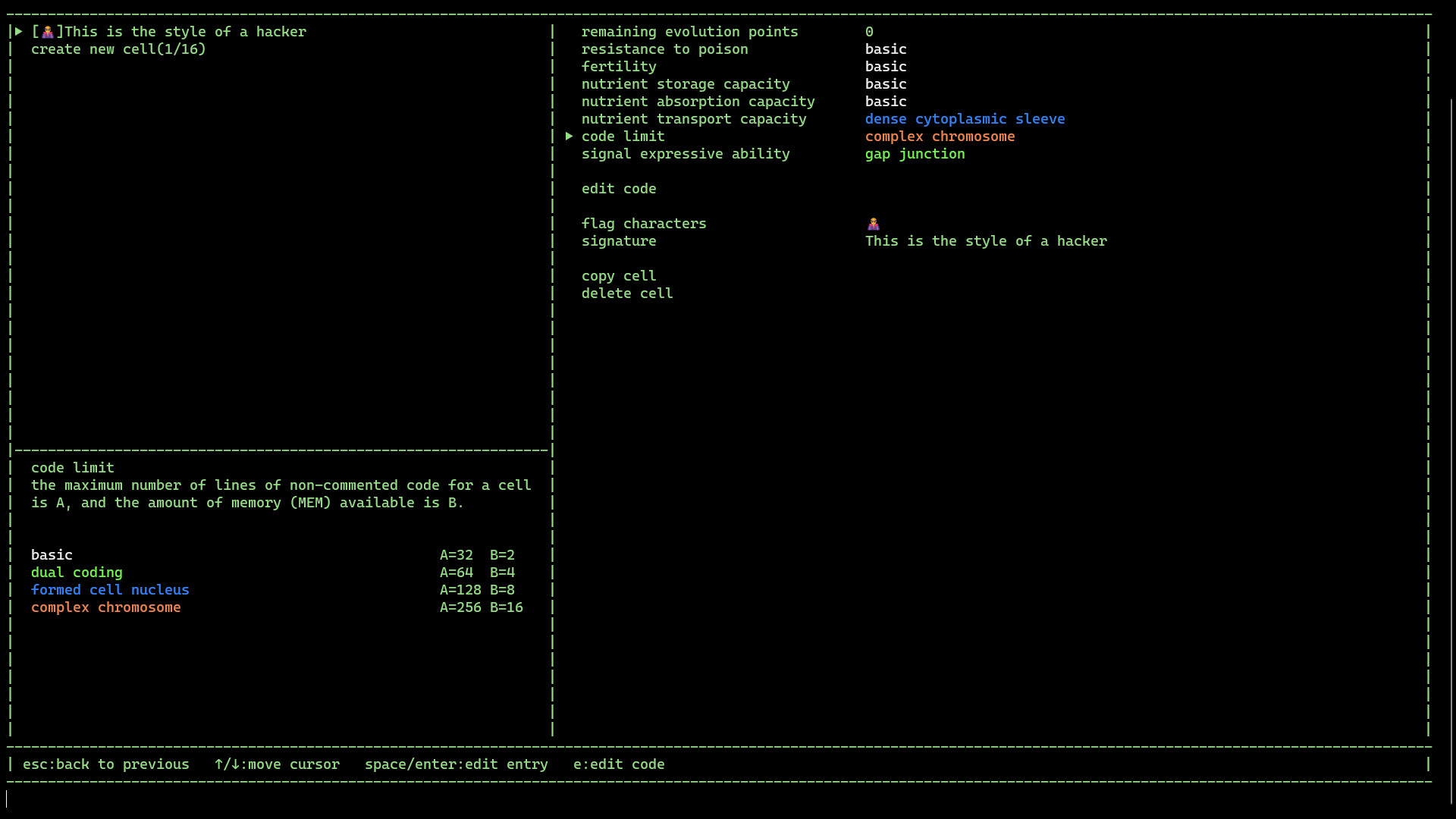Select the 'create new cell(1/16)' entry

(118, 49)
